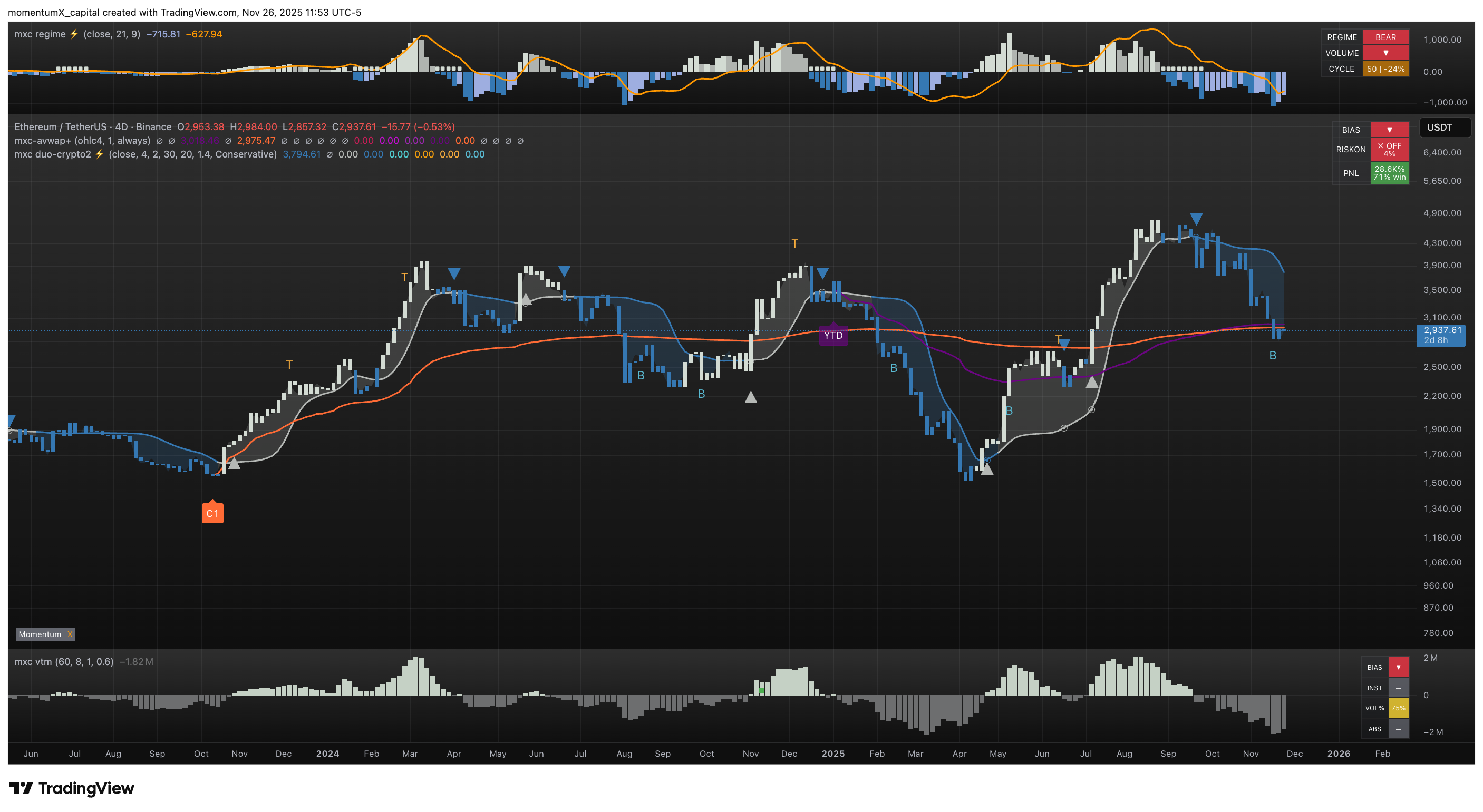Click the main chart BIAS down-arrow cell
This screenshot has height=812, width=1483.
pyautogui.click(x=1389, y=130)
